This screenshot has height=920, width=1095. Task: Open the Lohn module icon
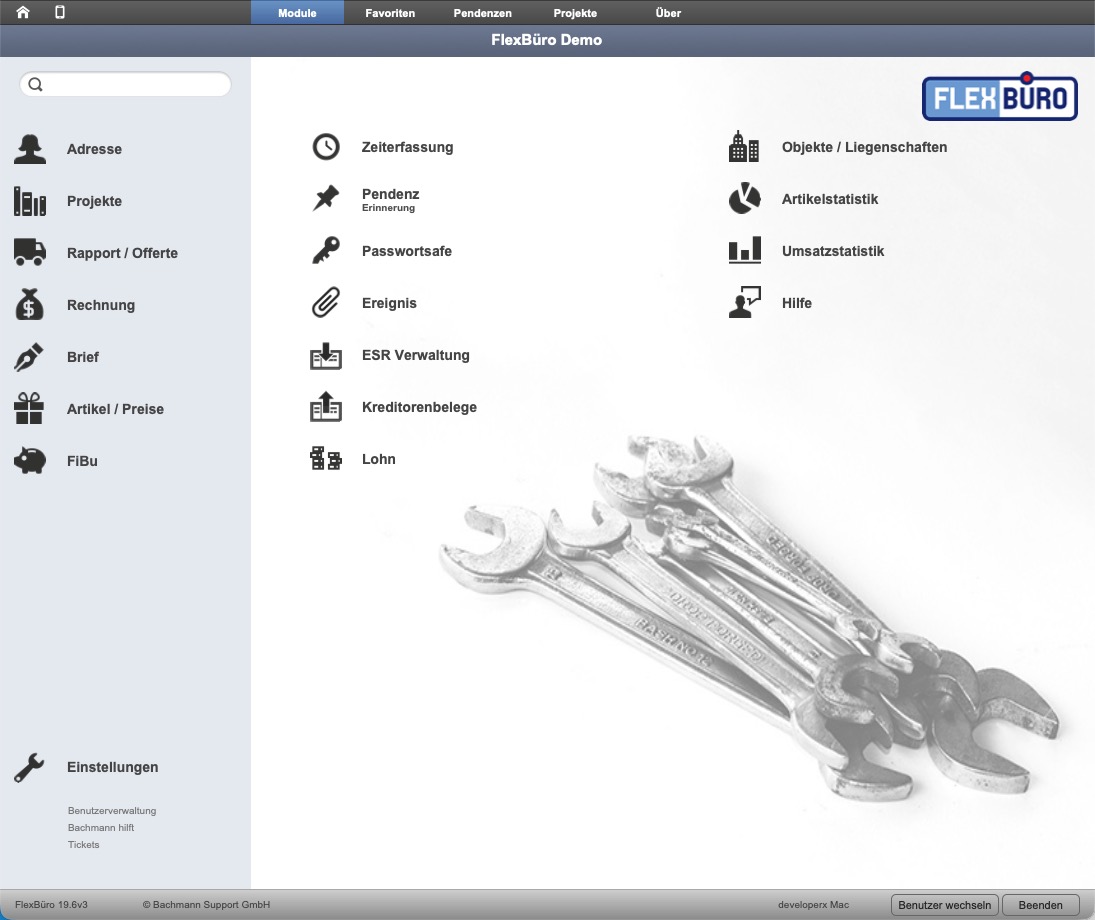tap(325, 459)
